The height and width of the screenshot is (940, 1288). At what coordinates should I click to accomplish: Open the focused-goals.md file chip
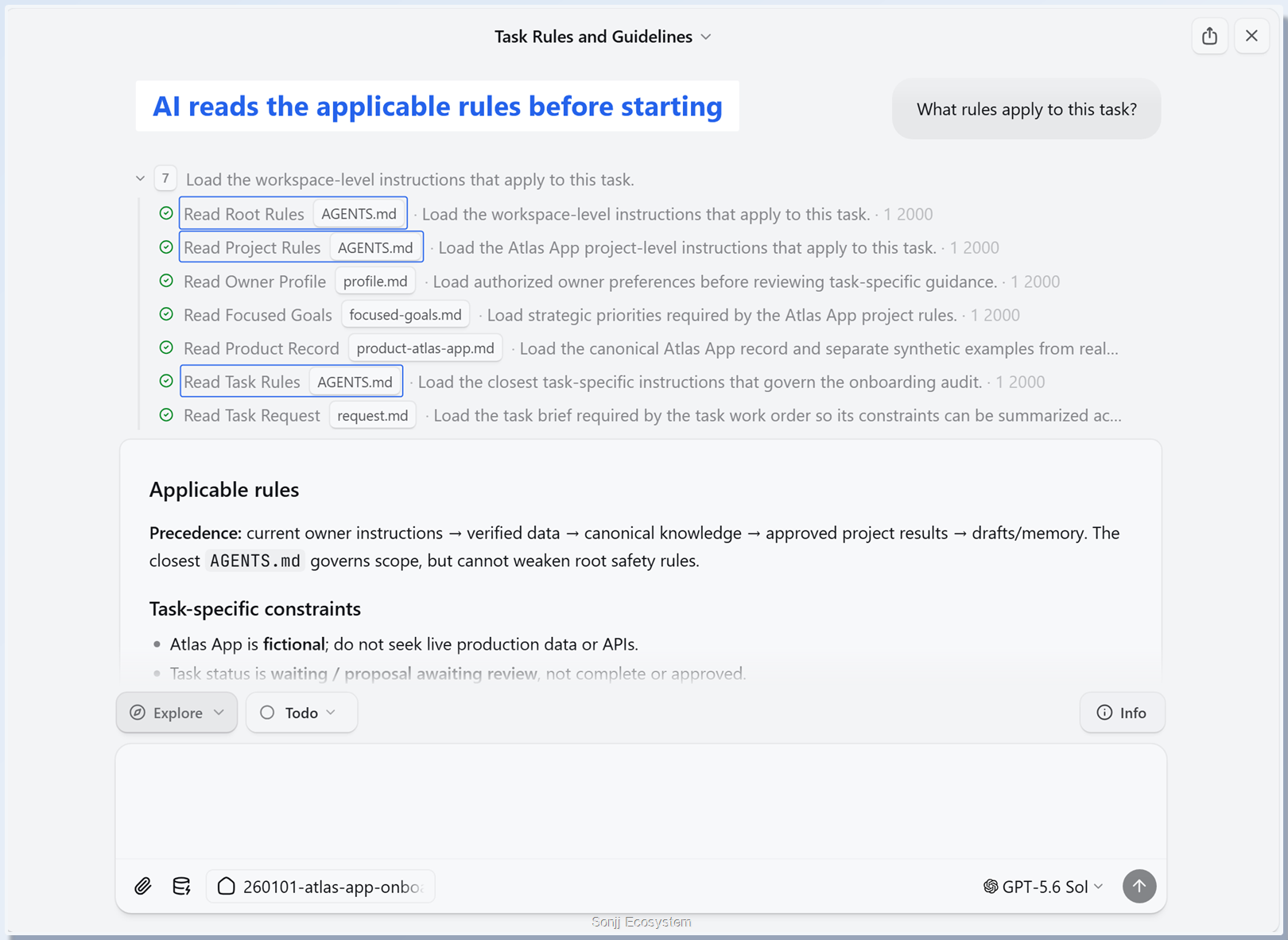coord(405,315)
